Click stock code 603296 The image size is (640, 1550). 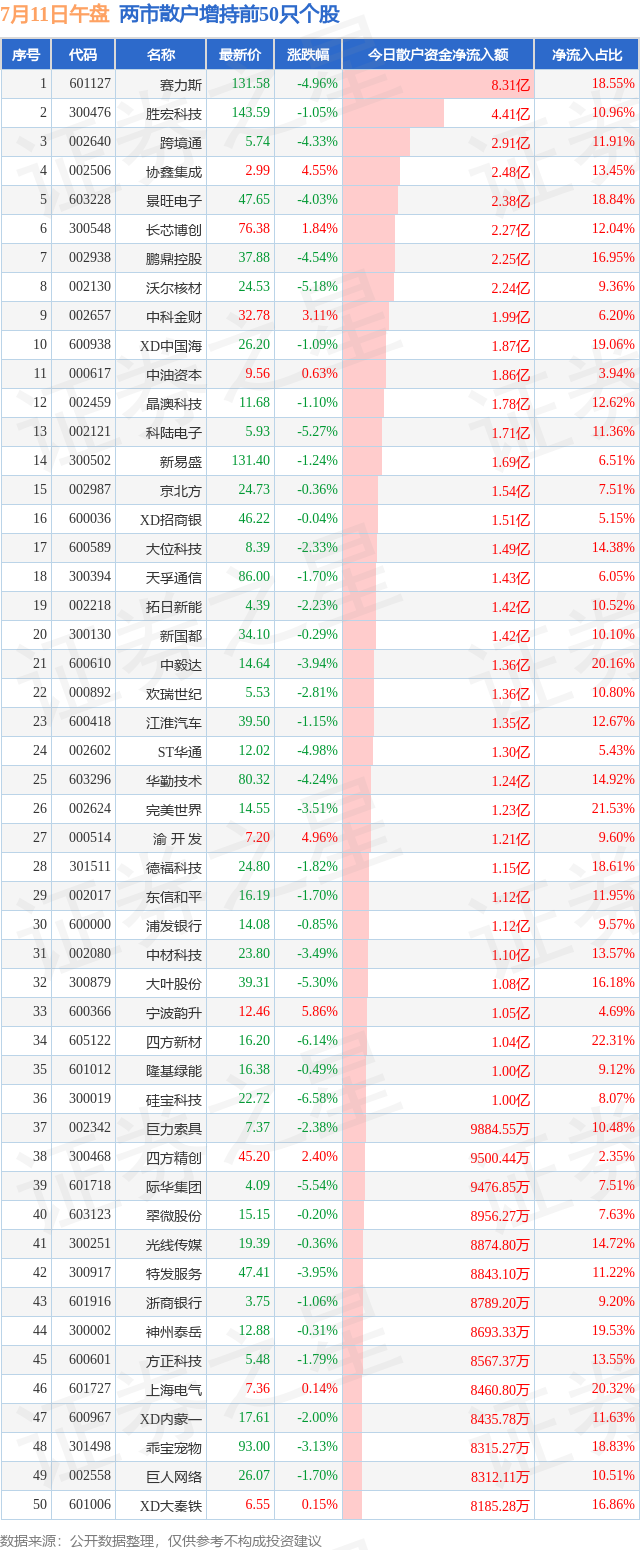click(90, 780)
